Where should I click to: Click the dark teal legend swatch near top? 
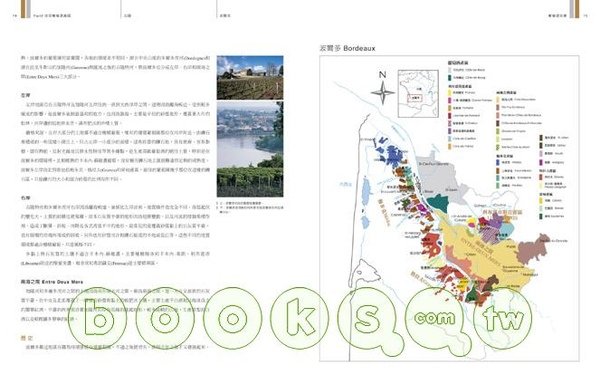450,78
